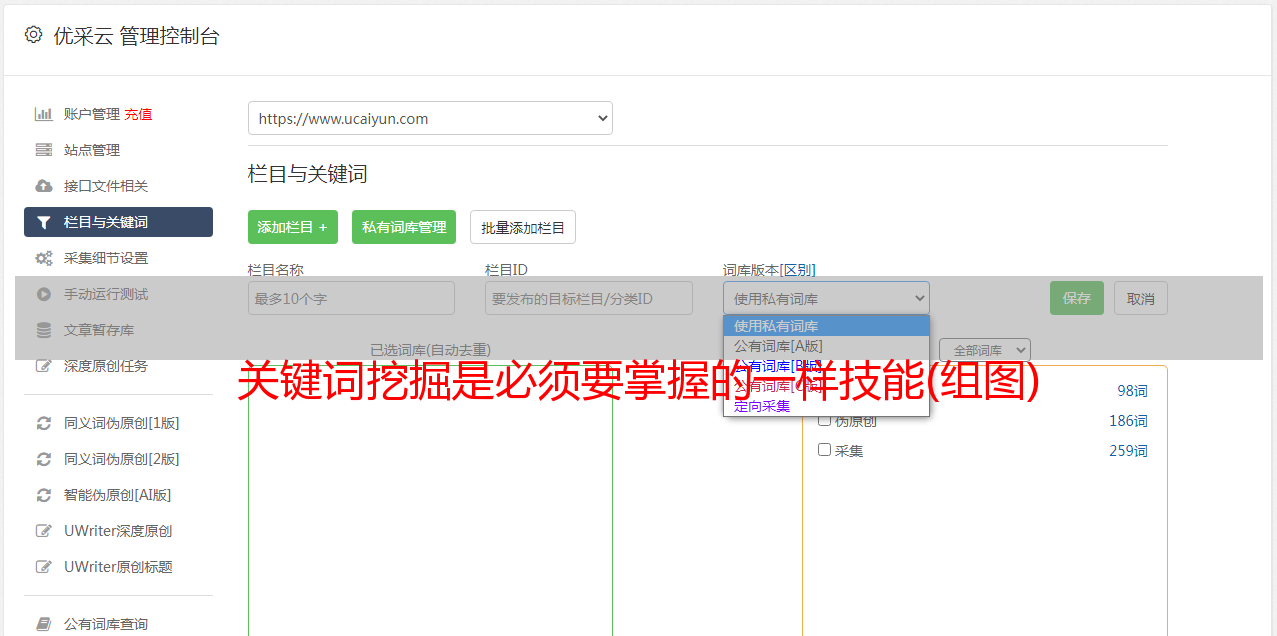
Task: Focus the 栏目名称 input field
Action: 351,298
